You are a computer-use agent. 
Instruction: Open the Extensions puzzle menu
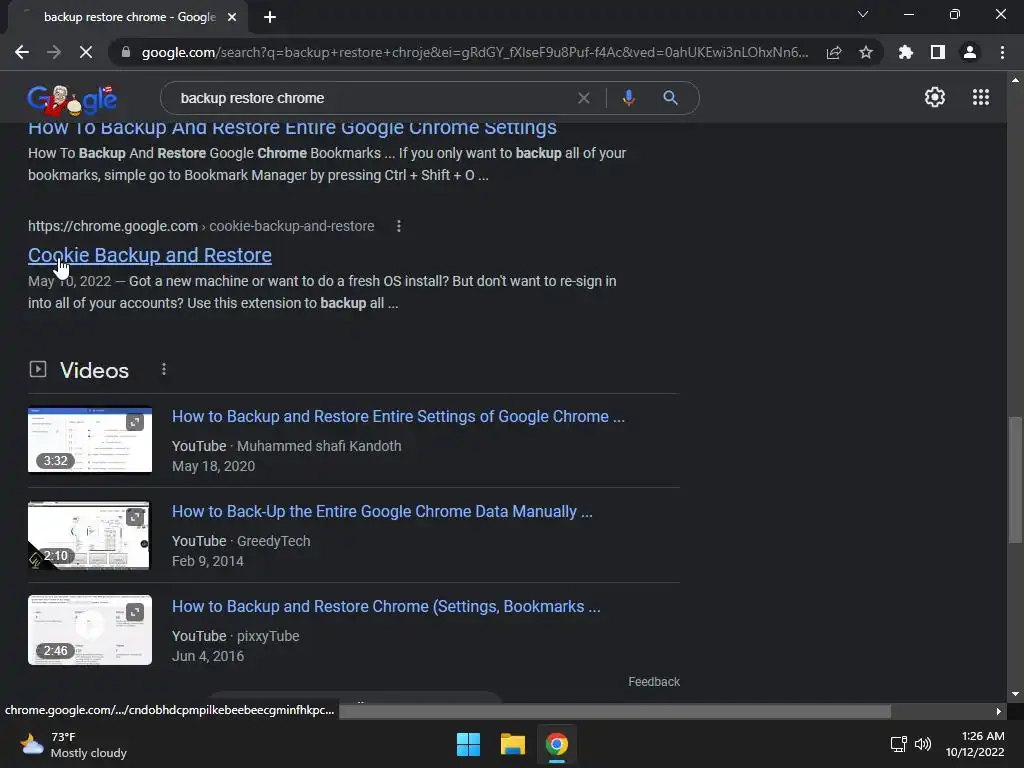(906, 52)
